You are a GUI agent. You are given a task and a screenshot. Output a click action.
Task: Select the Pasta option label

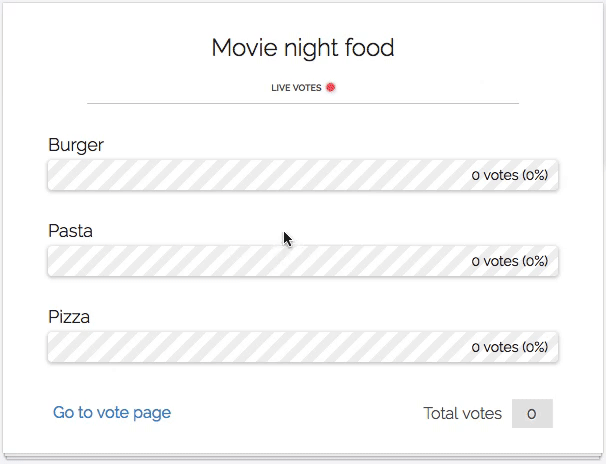pyautogui.click(x=70, y=231)
